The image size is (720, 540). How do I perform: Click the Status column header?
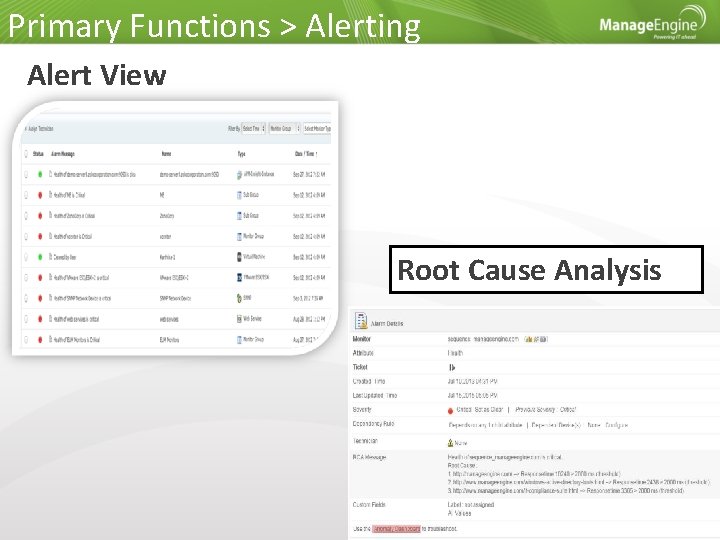pos(38,154)
